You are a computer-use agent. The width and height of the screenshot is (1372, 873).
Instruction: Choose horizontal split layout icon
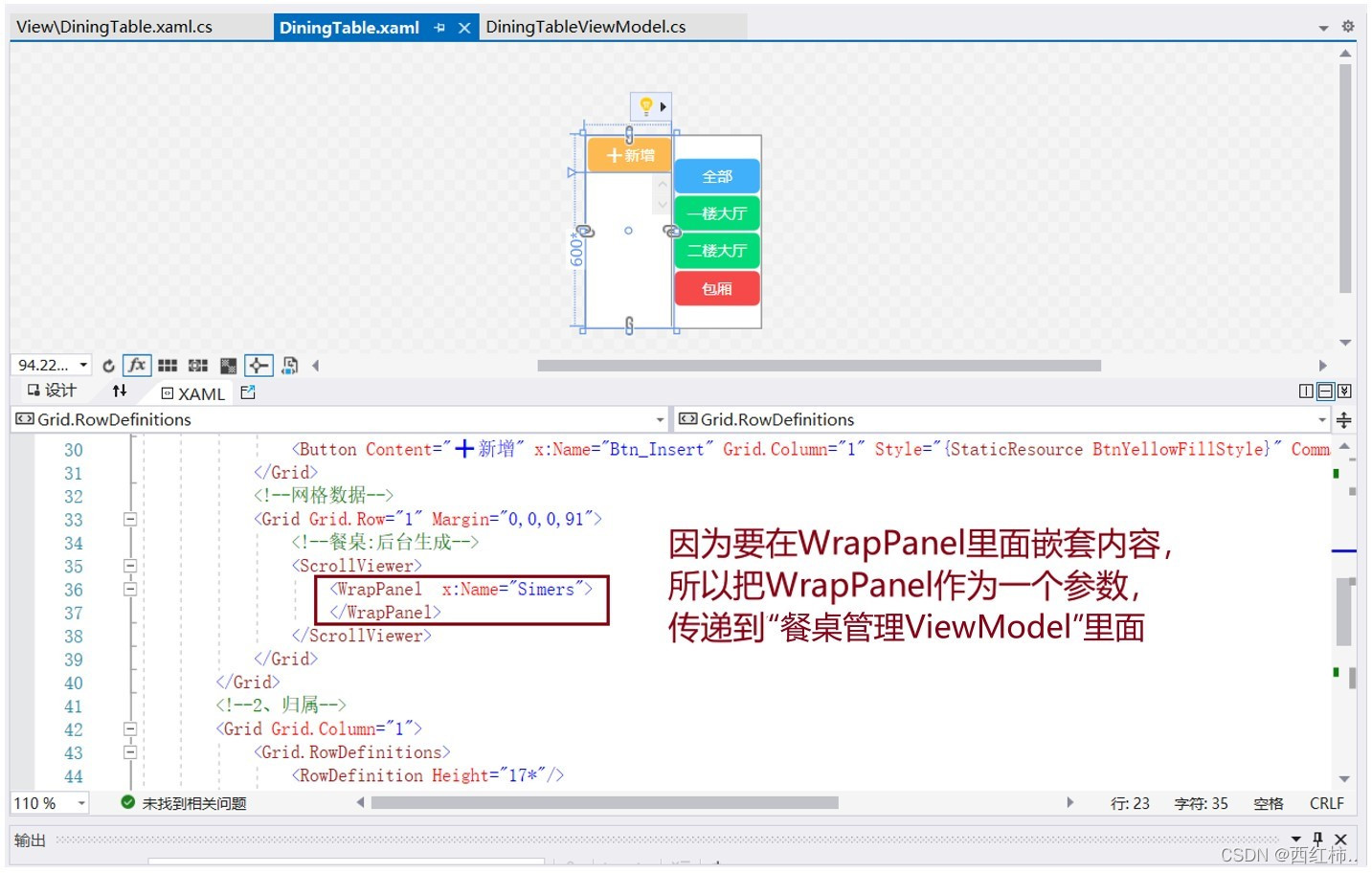(x=1326, y=392)
